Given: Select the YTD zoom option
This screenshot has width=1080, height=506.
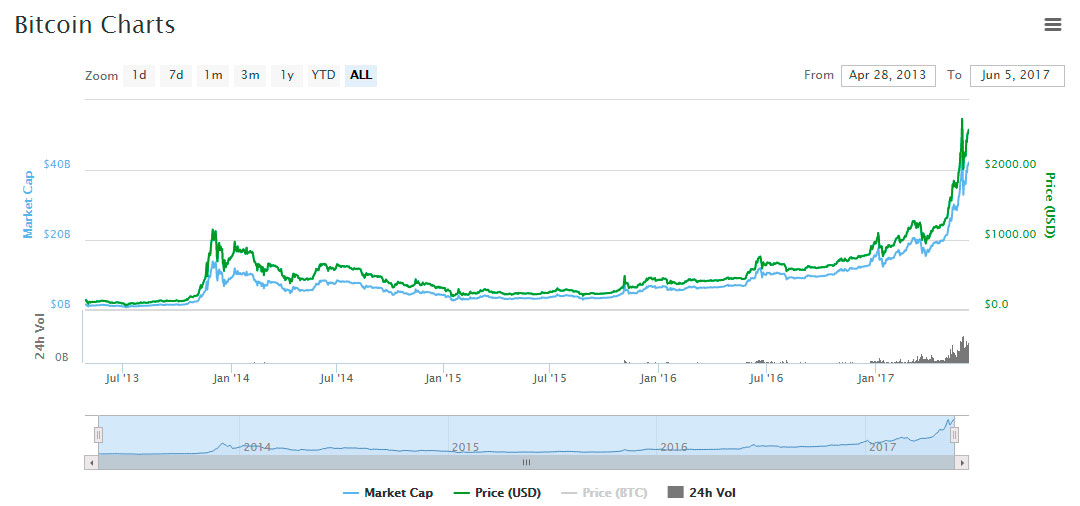Looking at the screenshot, I should (324, 75).
